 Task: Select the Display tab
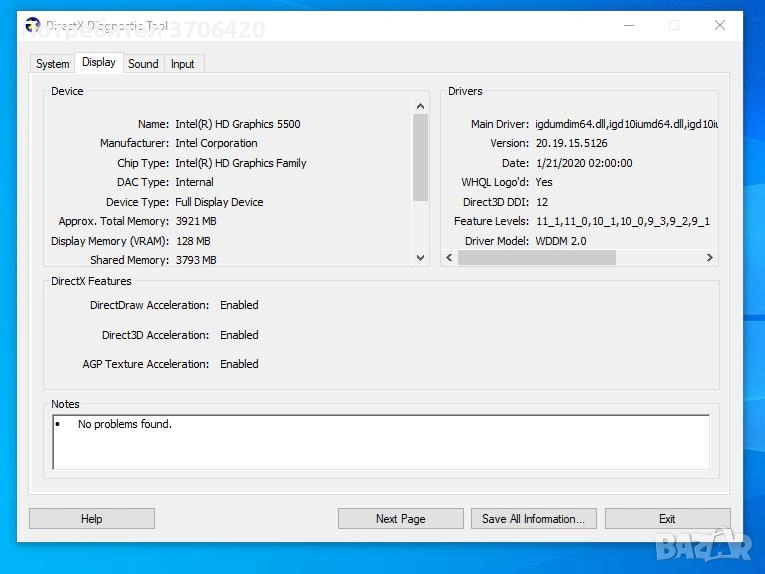click(99, 62)
